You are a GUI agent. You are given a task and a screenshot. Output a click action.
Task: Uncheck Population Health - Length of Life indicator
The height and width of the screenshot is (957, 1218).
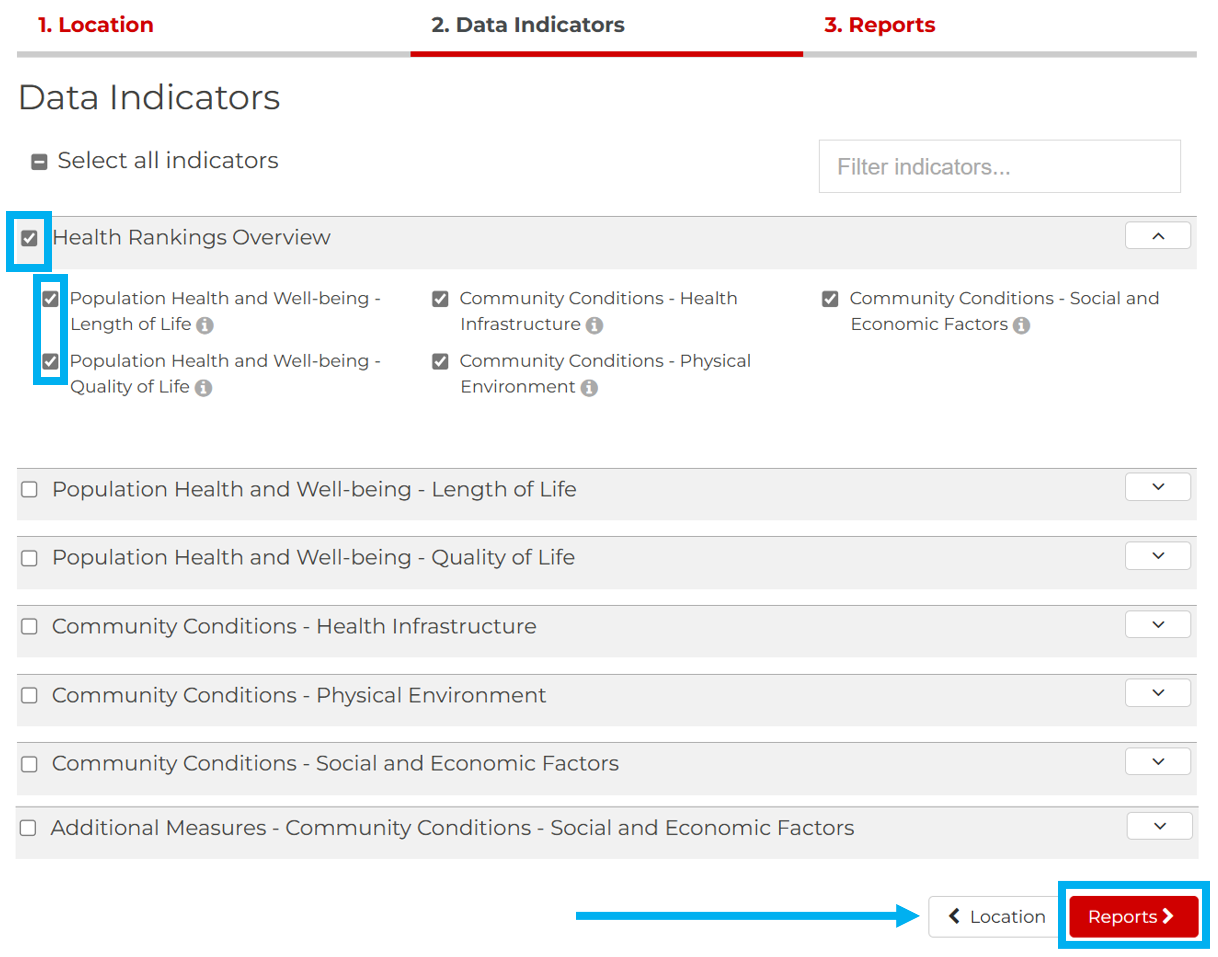(x=51, y=299)
